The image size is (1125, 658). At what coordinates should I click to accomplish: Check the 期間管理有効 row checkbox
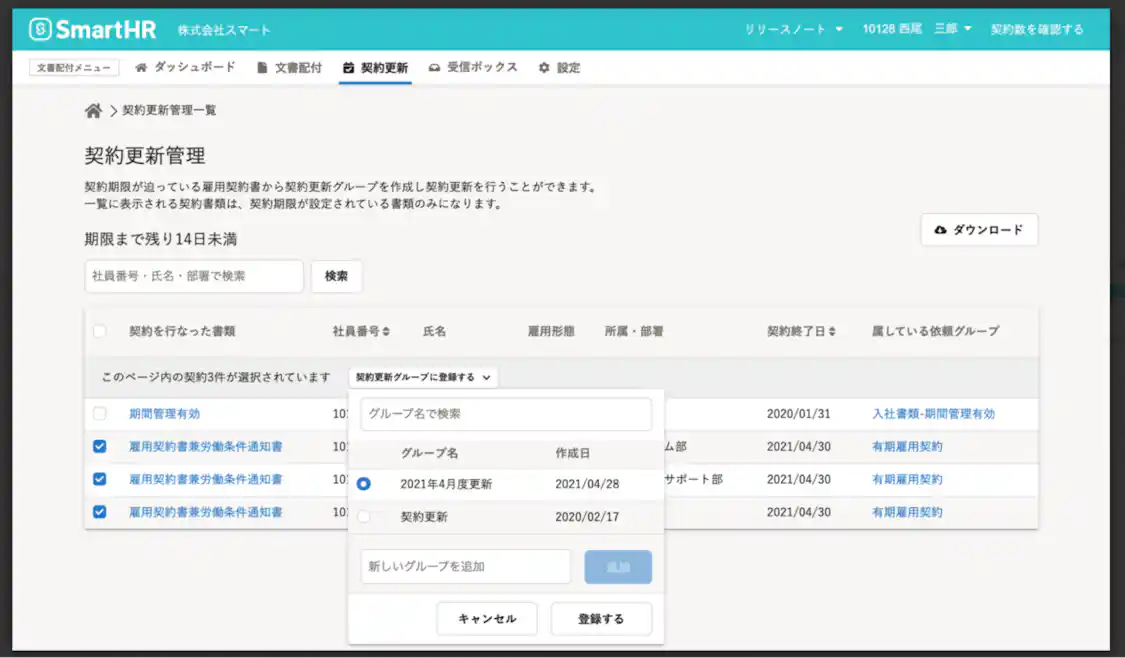click(99, 413)
